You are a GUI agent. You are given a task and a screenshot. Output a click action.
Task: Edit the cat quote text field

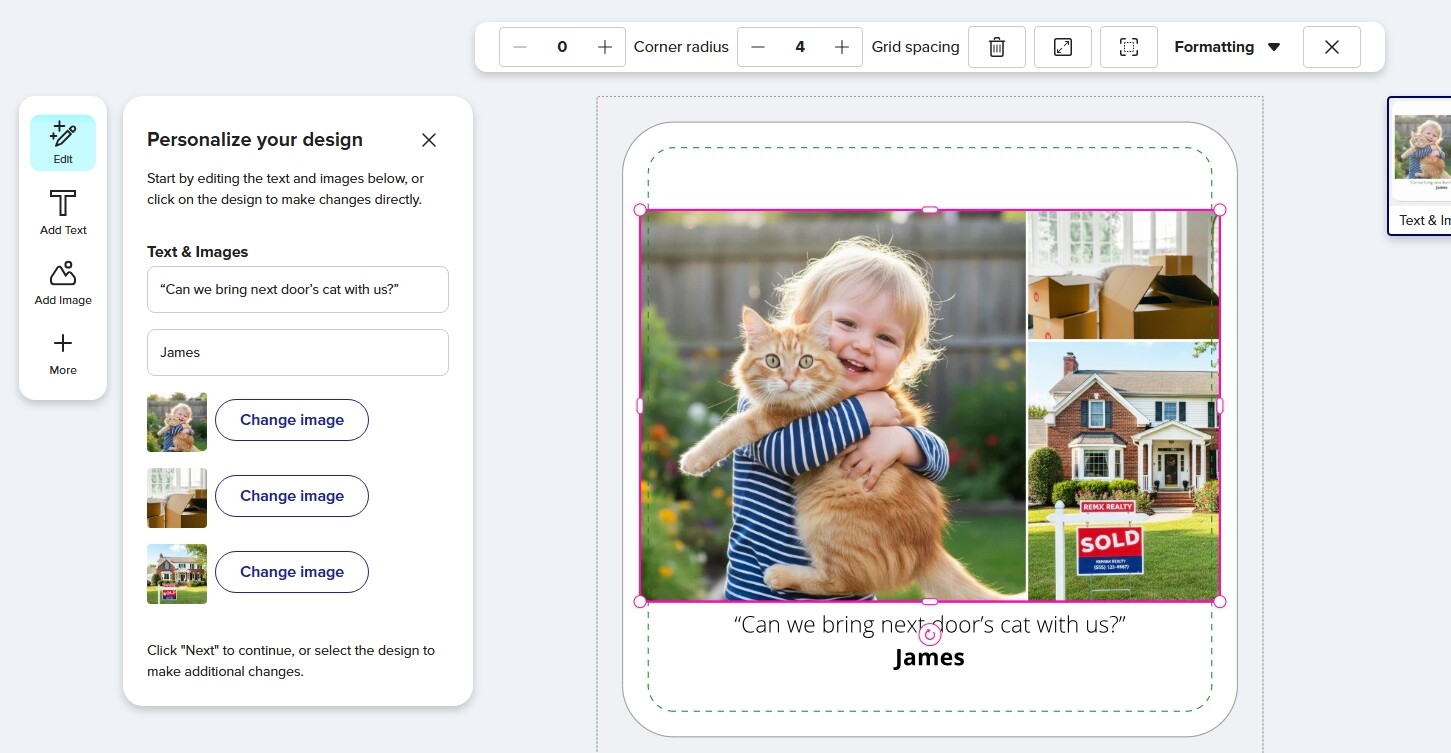pos(298,289)
